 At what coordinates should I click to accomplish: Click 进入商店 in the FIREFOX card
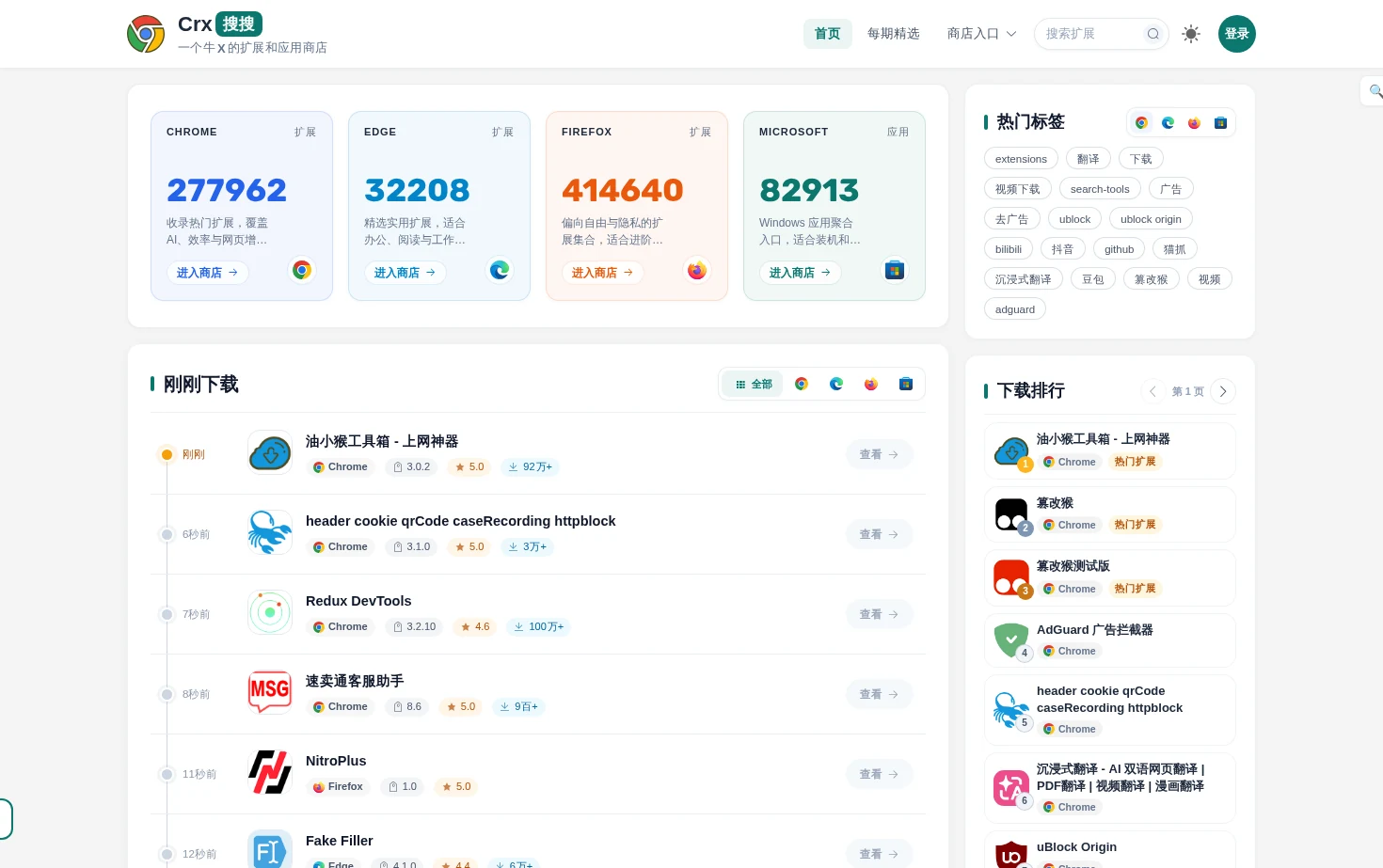coord(602,273)
